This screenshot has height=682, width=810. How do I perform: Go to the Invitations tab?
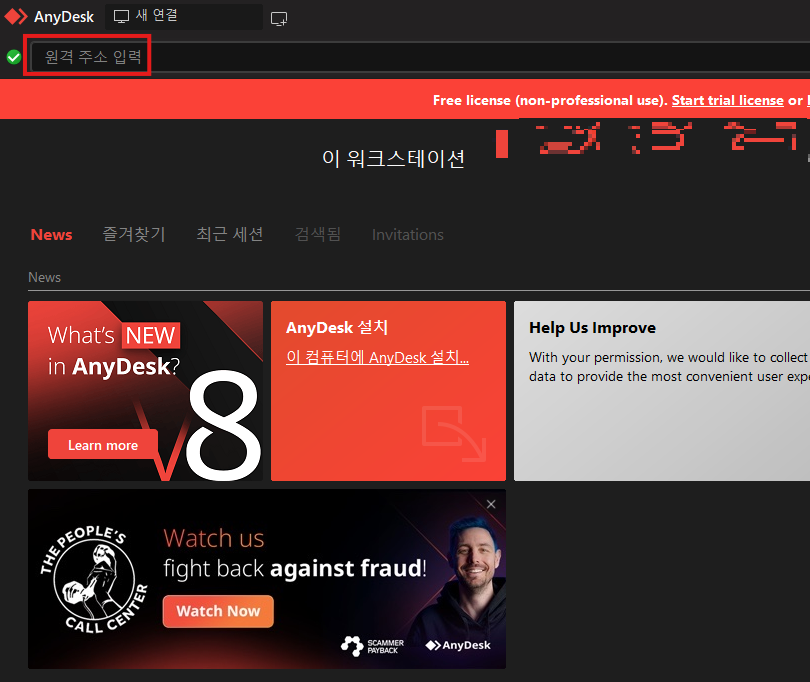coord(408,235)
